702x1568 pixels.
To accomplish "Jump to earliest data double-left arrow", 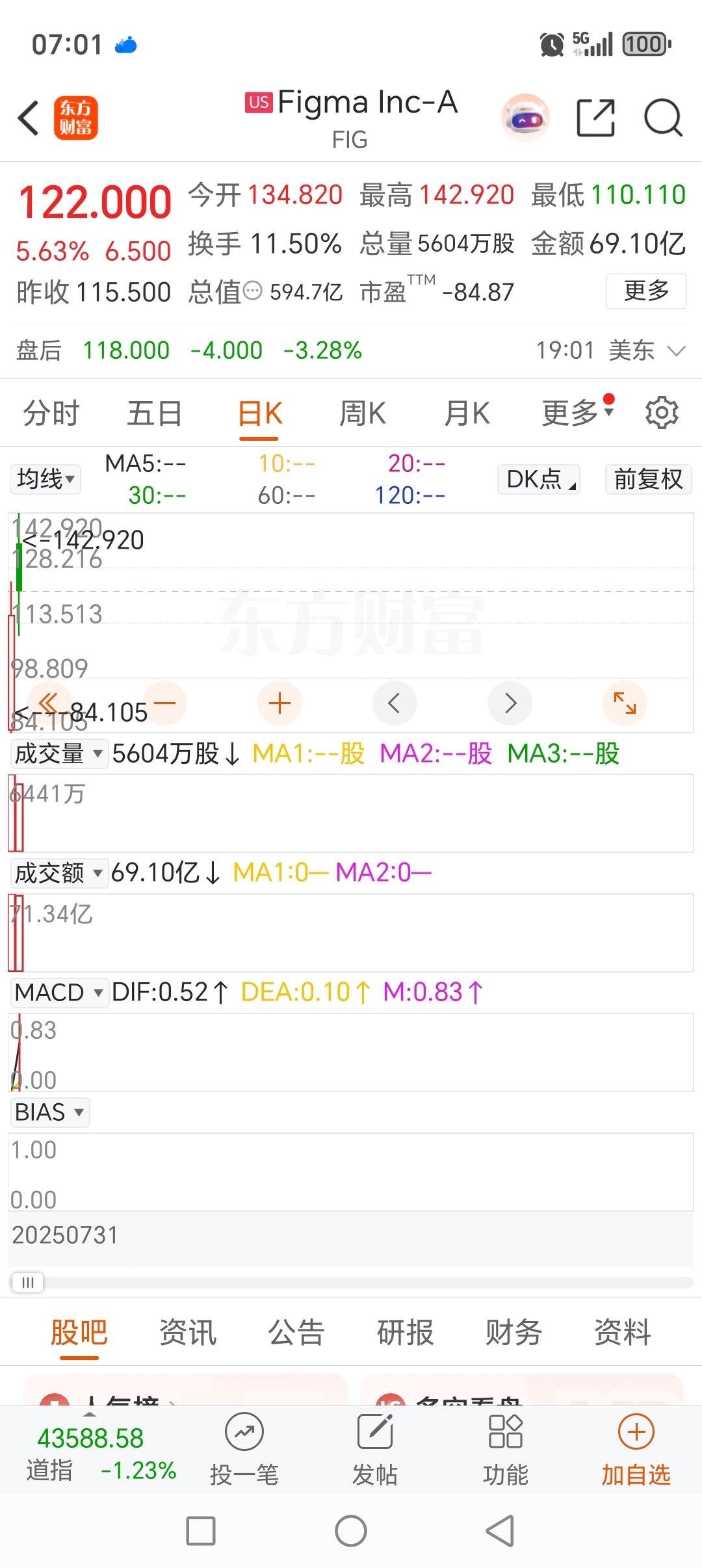I will [49, 703].
